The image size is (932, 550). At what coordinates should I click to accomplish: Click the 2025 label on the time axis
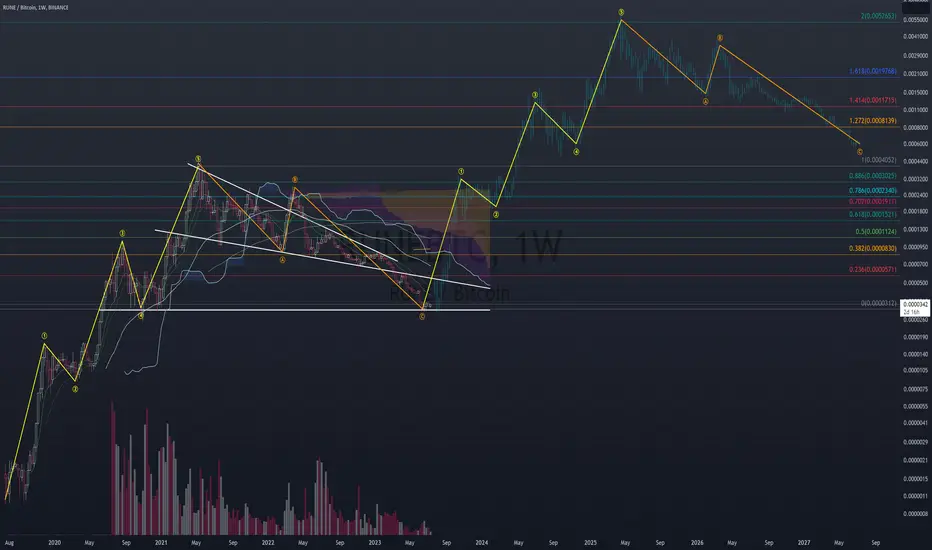coord(590,543)
